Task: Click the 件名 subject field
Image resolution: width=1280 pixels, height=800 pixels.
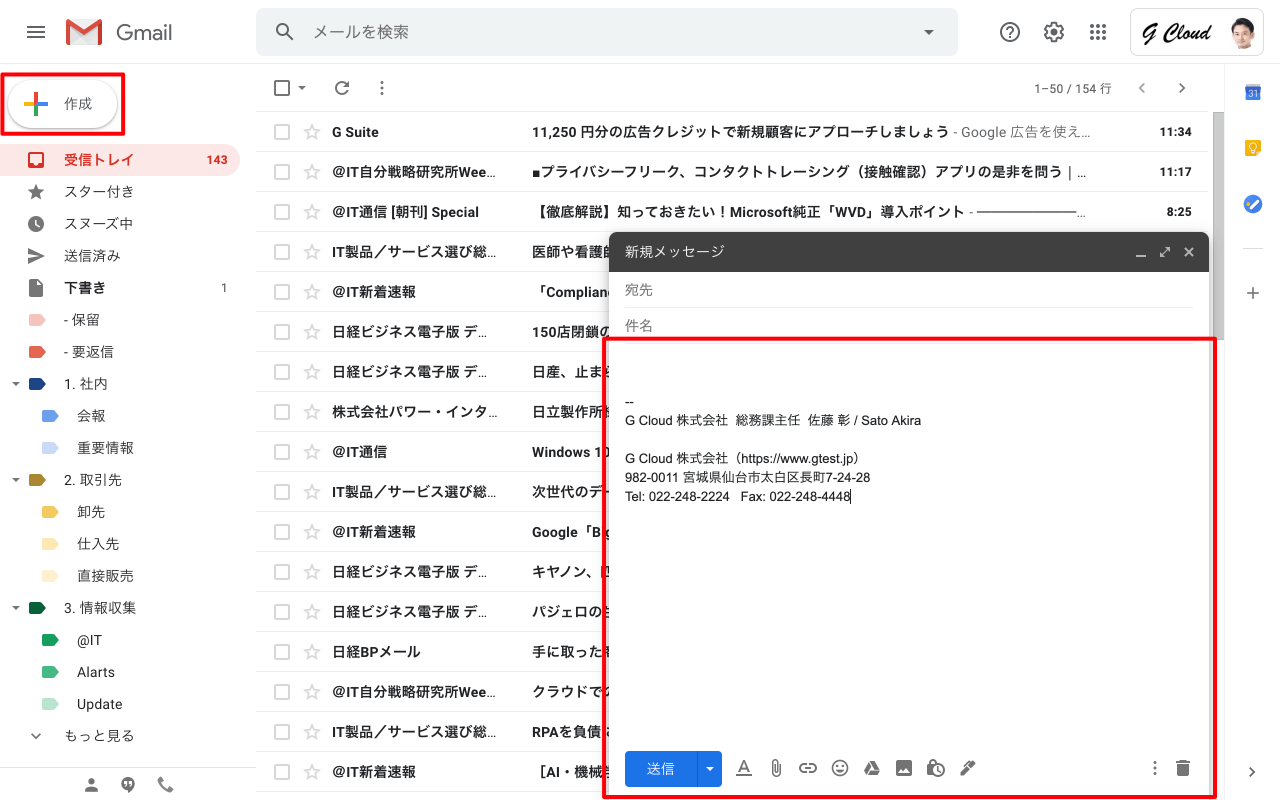Action: coord(908,325)
